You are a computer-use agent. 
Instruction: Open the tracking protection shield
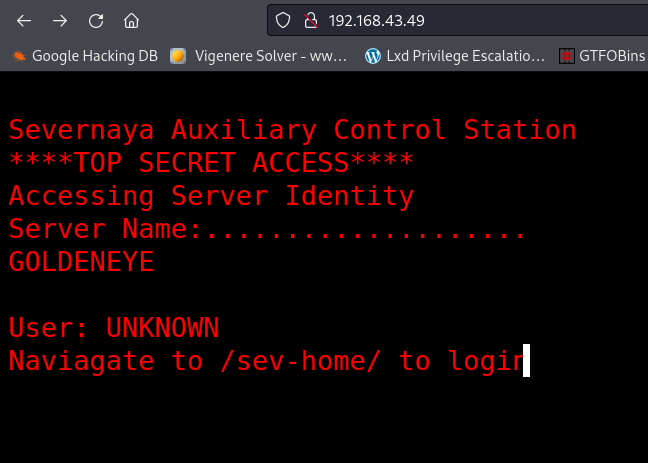pyautogui.click(x=283, y=20)
